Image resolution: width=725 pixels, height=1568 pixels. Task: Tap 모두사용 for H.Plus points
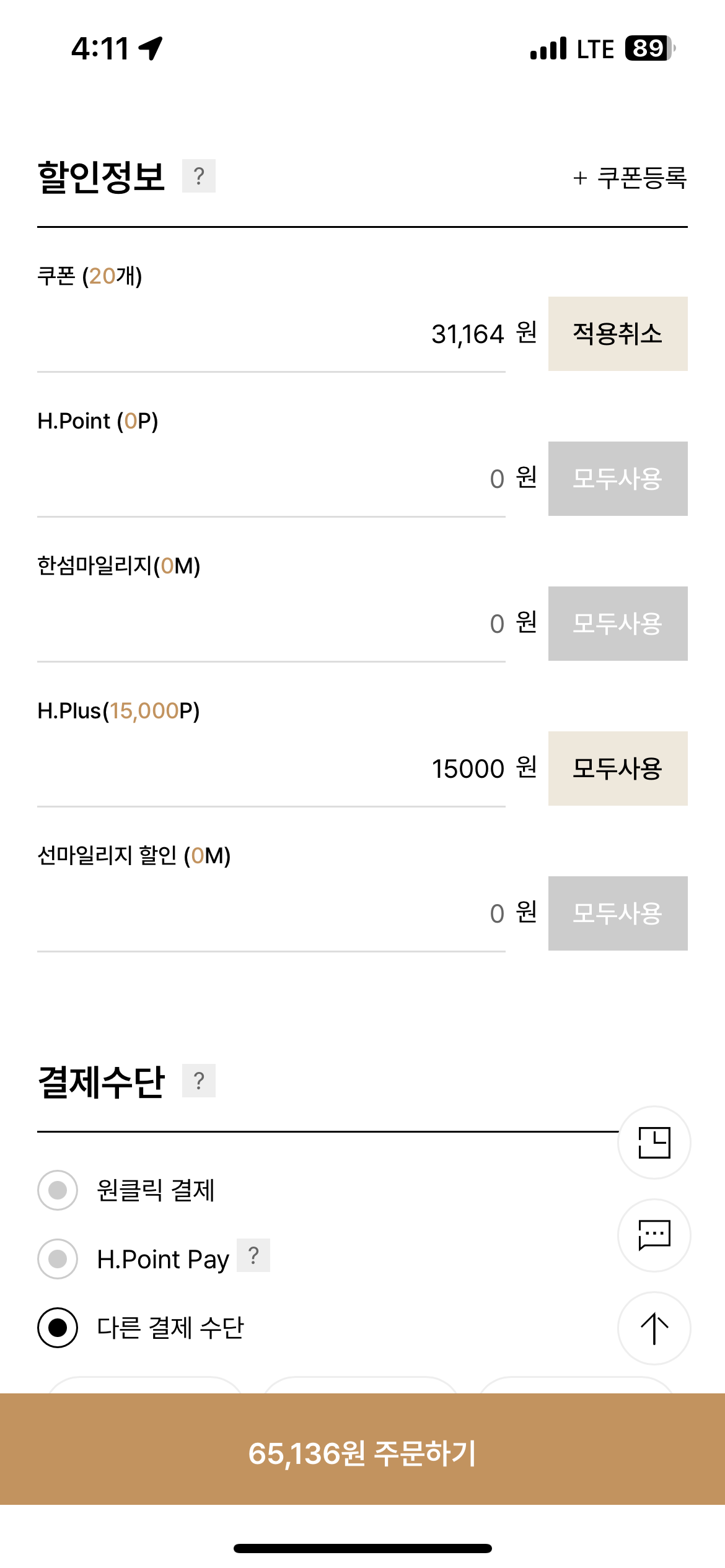[x=617, y=769]
